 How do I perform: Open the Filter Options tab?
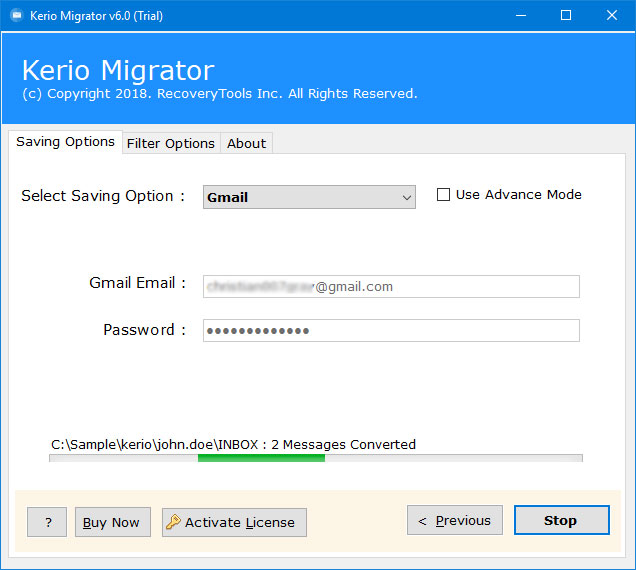click(171, 144)
